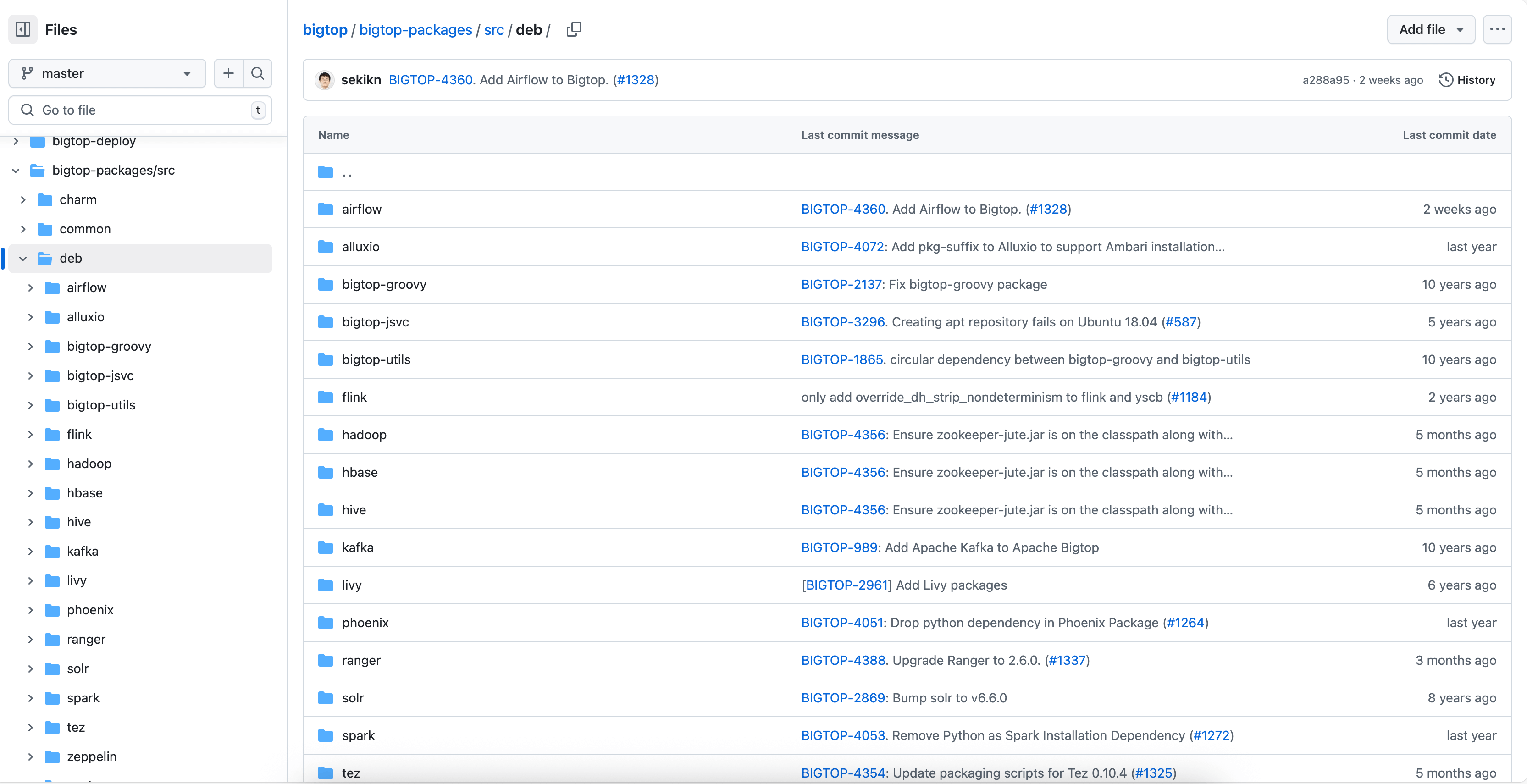1527x784 pixels.
Task: Click the bigtop-jsvc folder icon in the table
Action: pos(326,322)
